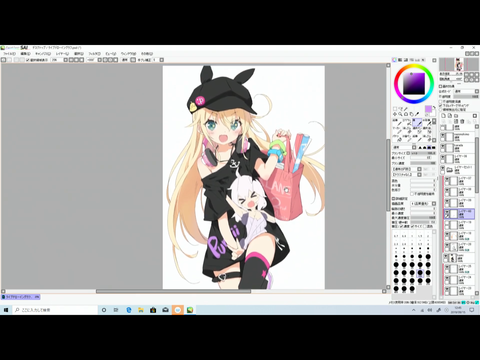
Task: Open the drawing quality dropdown
Action: point(434,203)
